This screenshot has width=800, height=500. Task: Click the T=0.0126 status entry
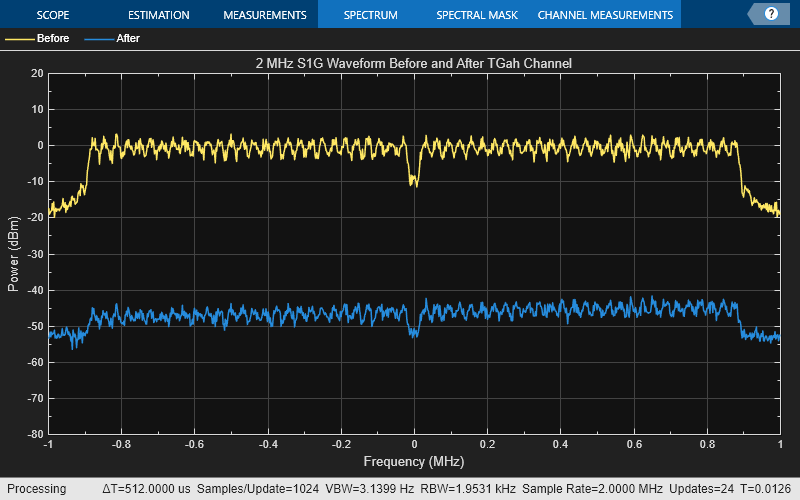767,489
